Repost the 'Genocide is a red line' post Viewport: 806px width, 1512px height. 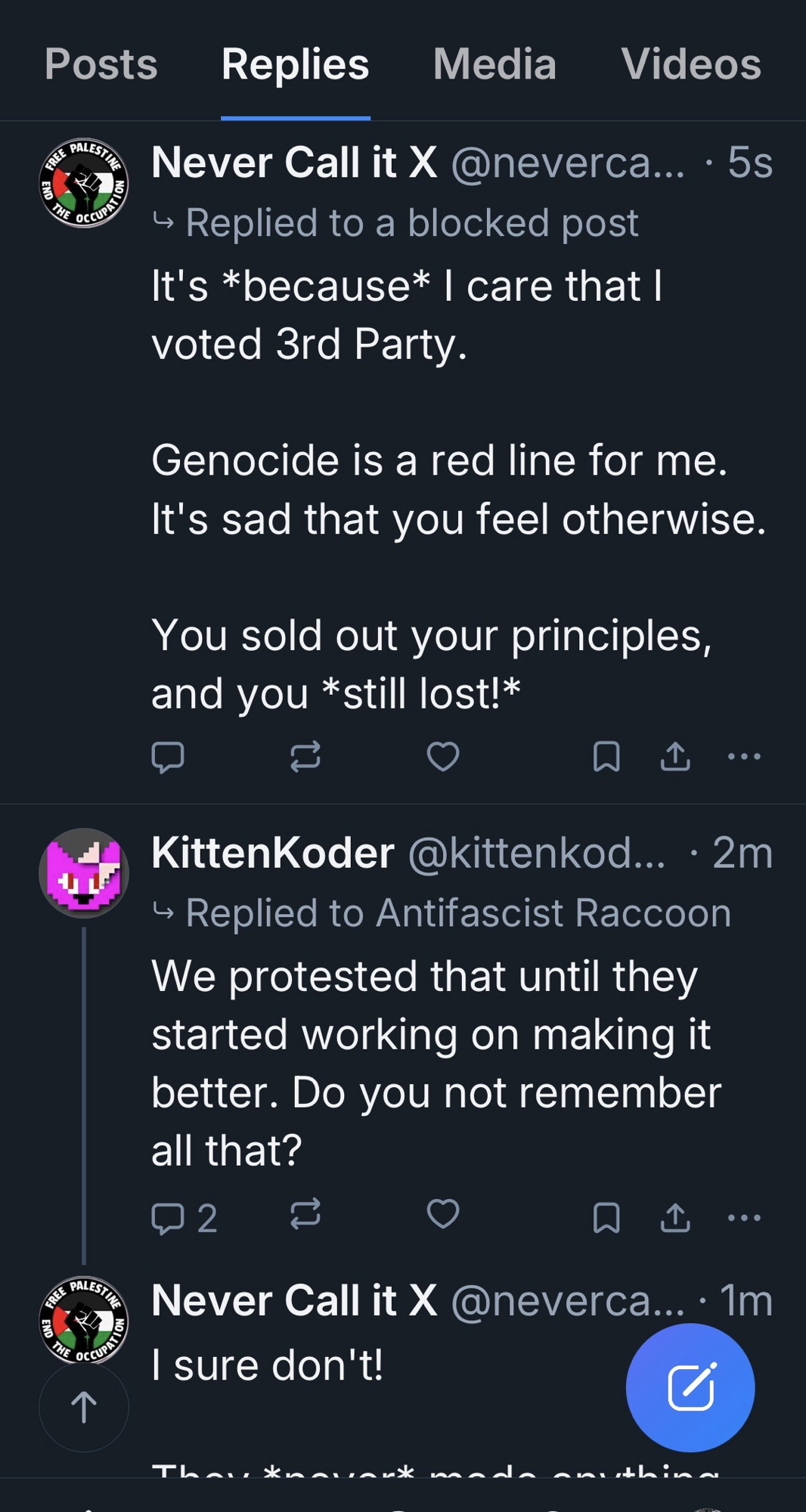305,757
